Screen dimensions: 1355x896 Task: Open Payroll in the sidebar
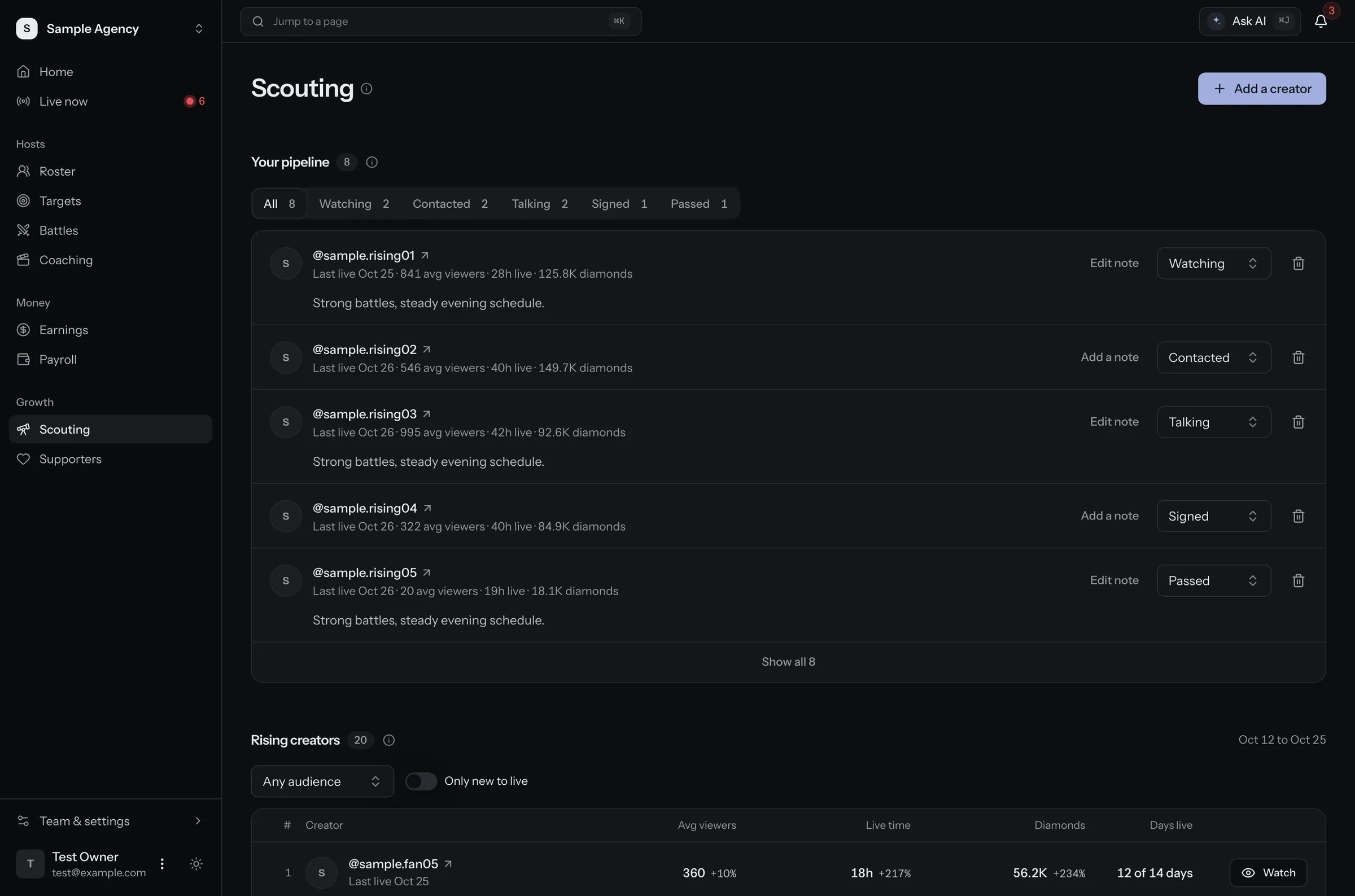point(111,360)
